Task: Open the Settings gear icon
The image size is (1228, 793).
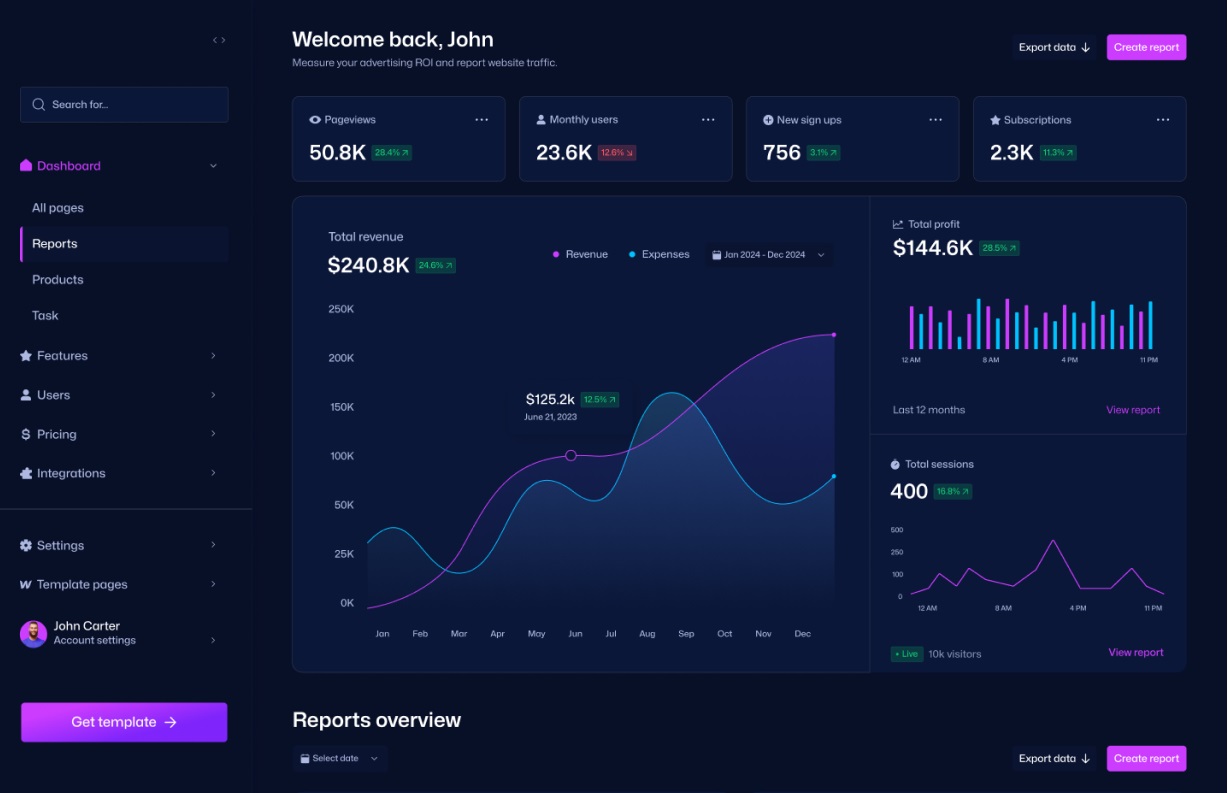Action: click(x=28, y=545)
